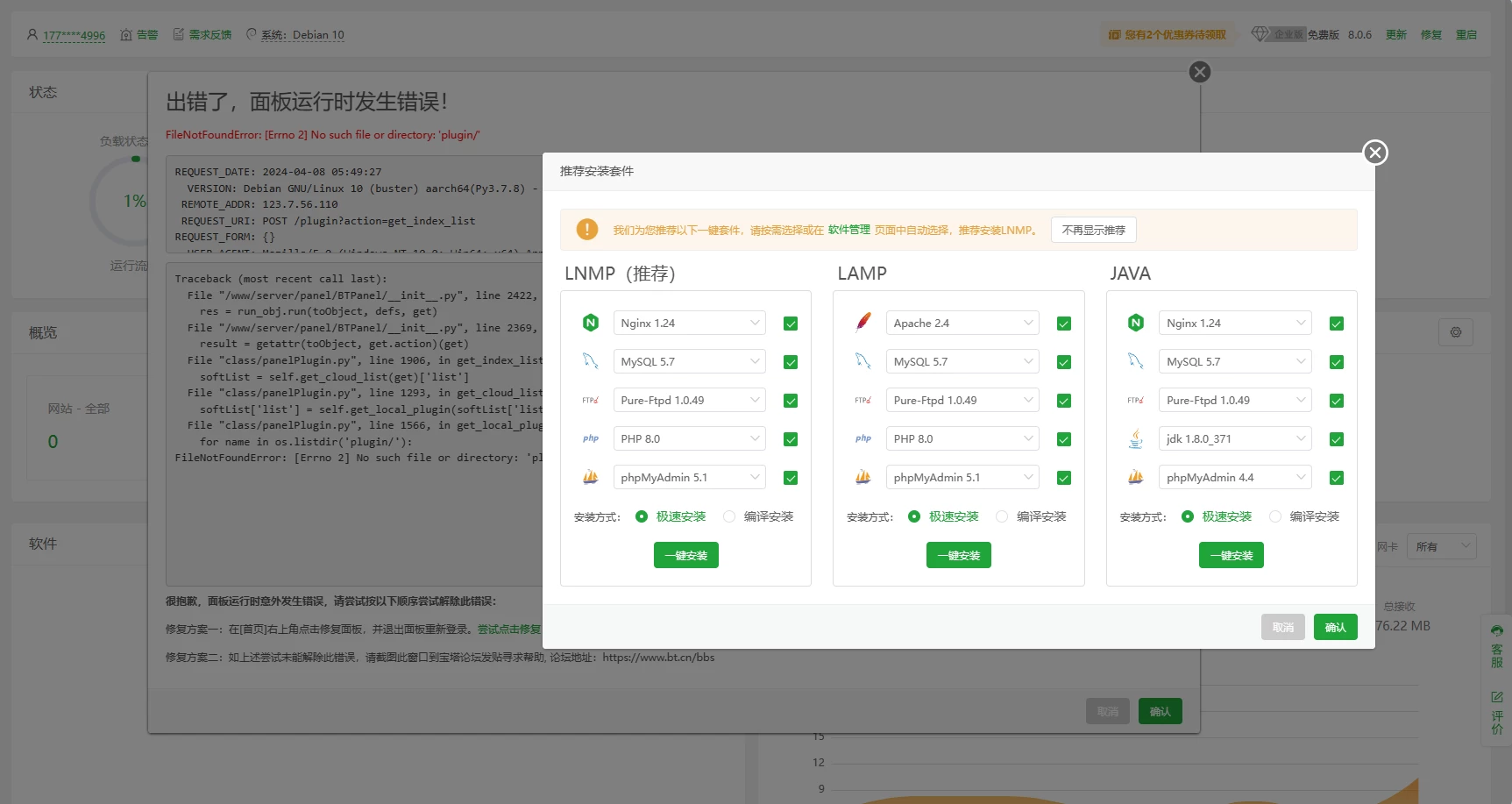This screenshot has width=1512, height=804.
Task: Click 一键安装 button under LAMP
Action: point(959,555)
